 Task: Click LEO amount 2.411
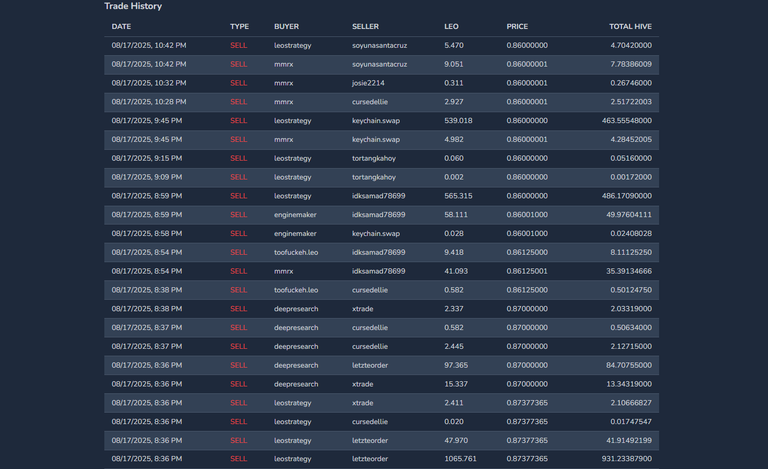(x=454, y=403)
